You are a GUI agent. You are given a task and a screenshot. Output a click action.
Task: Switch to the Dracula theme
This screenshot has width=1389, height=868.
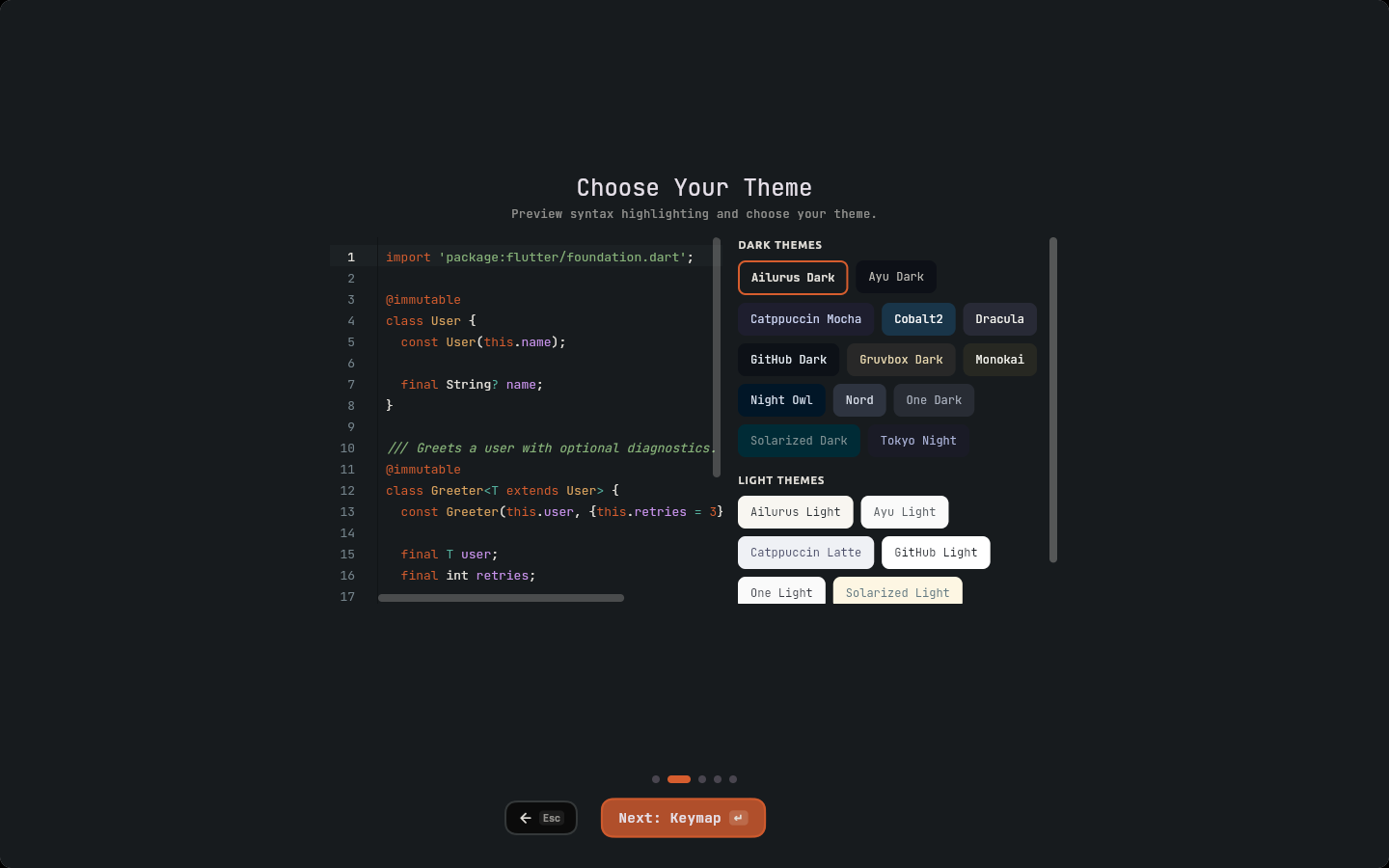pyautogui.click(x=999, y=319)
